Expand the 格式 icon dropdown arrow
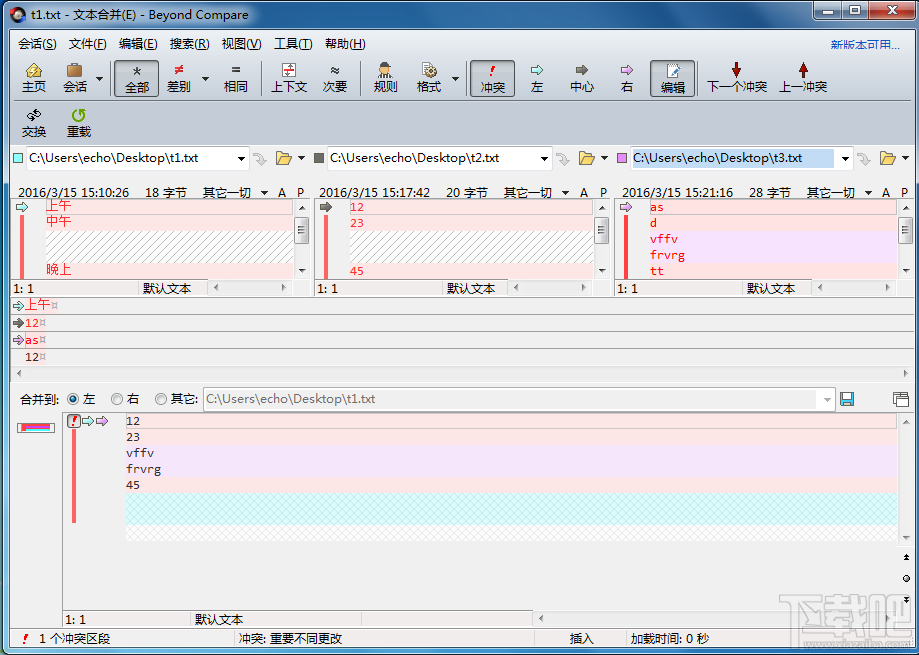Screen dimensions: 919x655 [455, 78]
